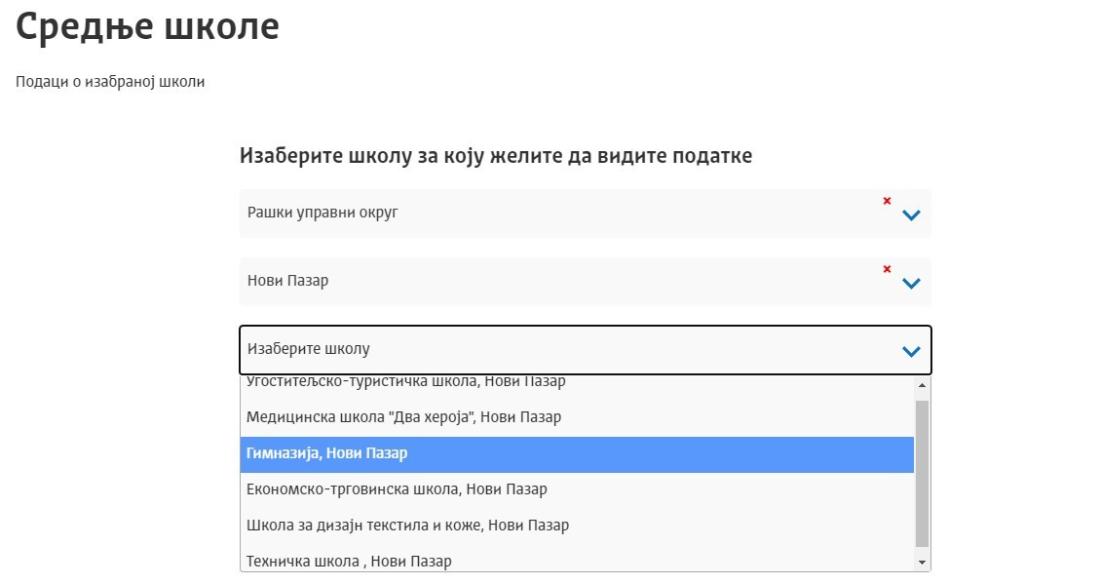Click the Изаберите школу за коју желите heading

tap(496, 156)
